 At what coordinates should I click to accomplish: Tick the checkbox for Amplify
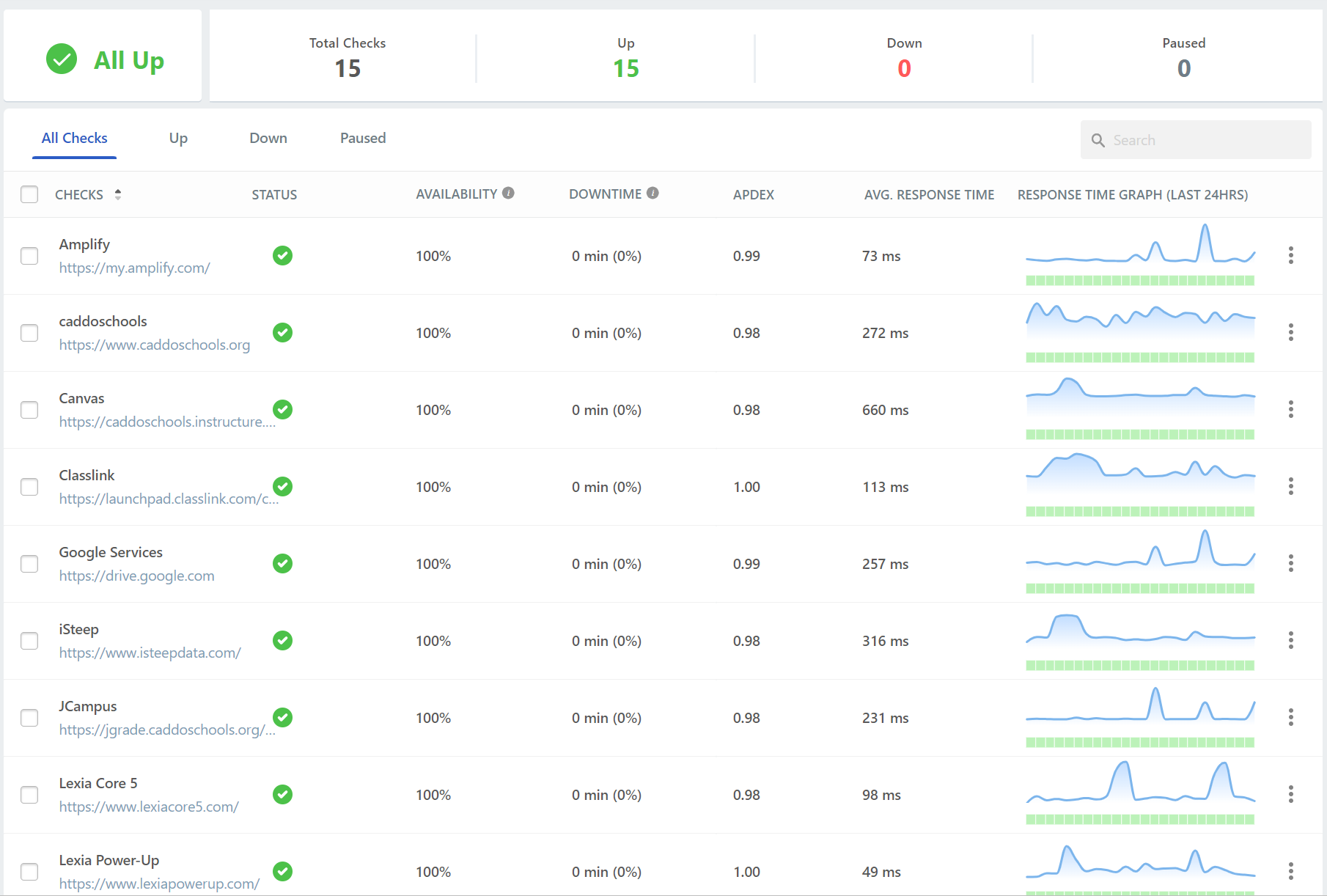pyautogui.click(x=29, y=256)
